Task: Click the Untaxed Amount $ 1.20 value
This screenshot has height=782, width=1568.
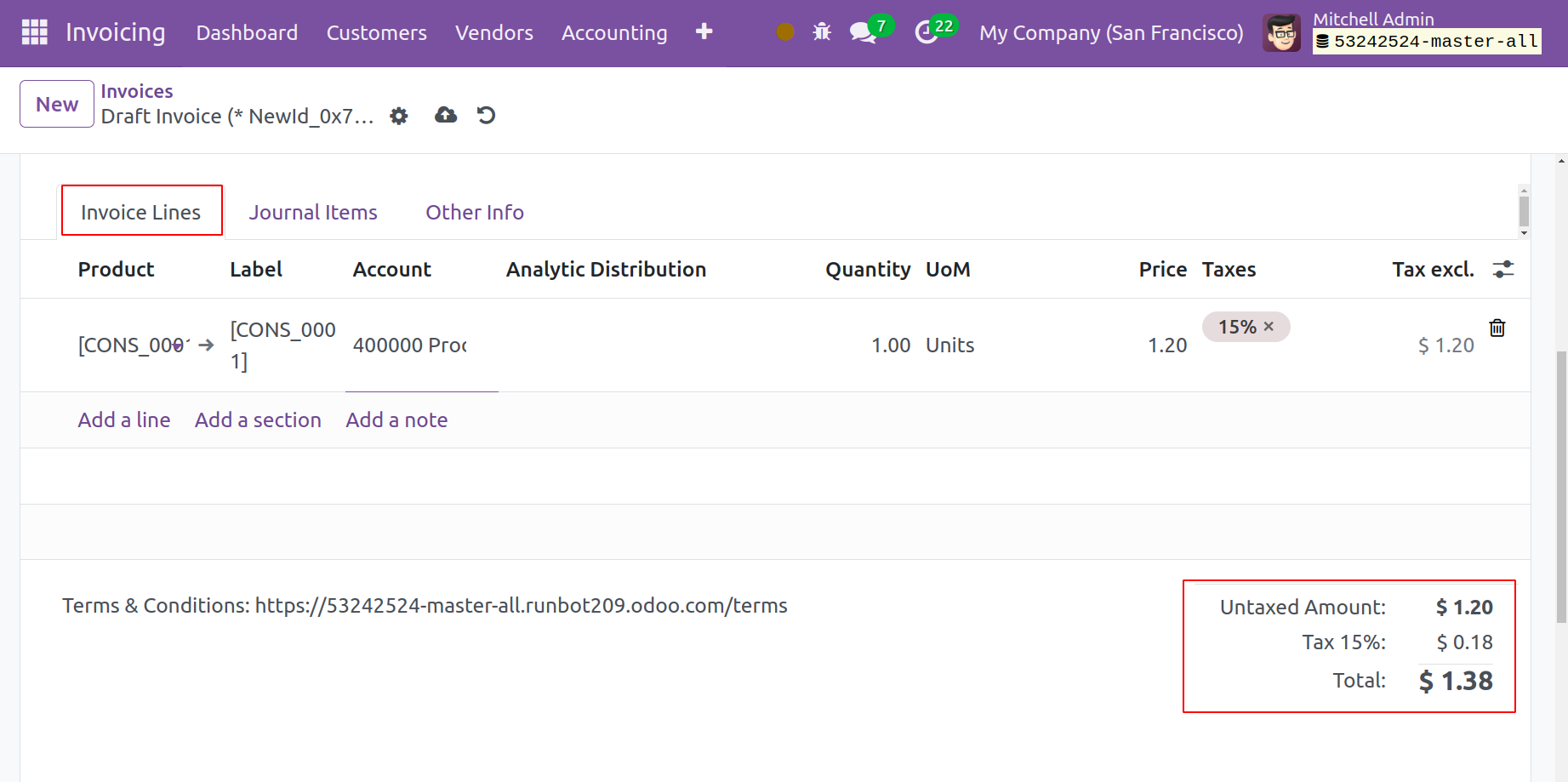Action: [x=1464, y=608]
